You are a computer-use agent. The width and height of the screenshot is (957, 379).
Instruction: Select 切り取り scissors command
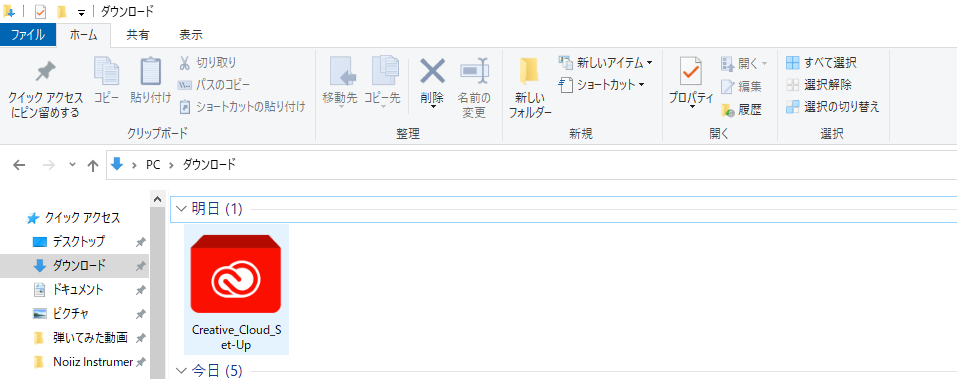(x=208, y=62)
